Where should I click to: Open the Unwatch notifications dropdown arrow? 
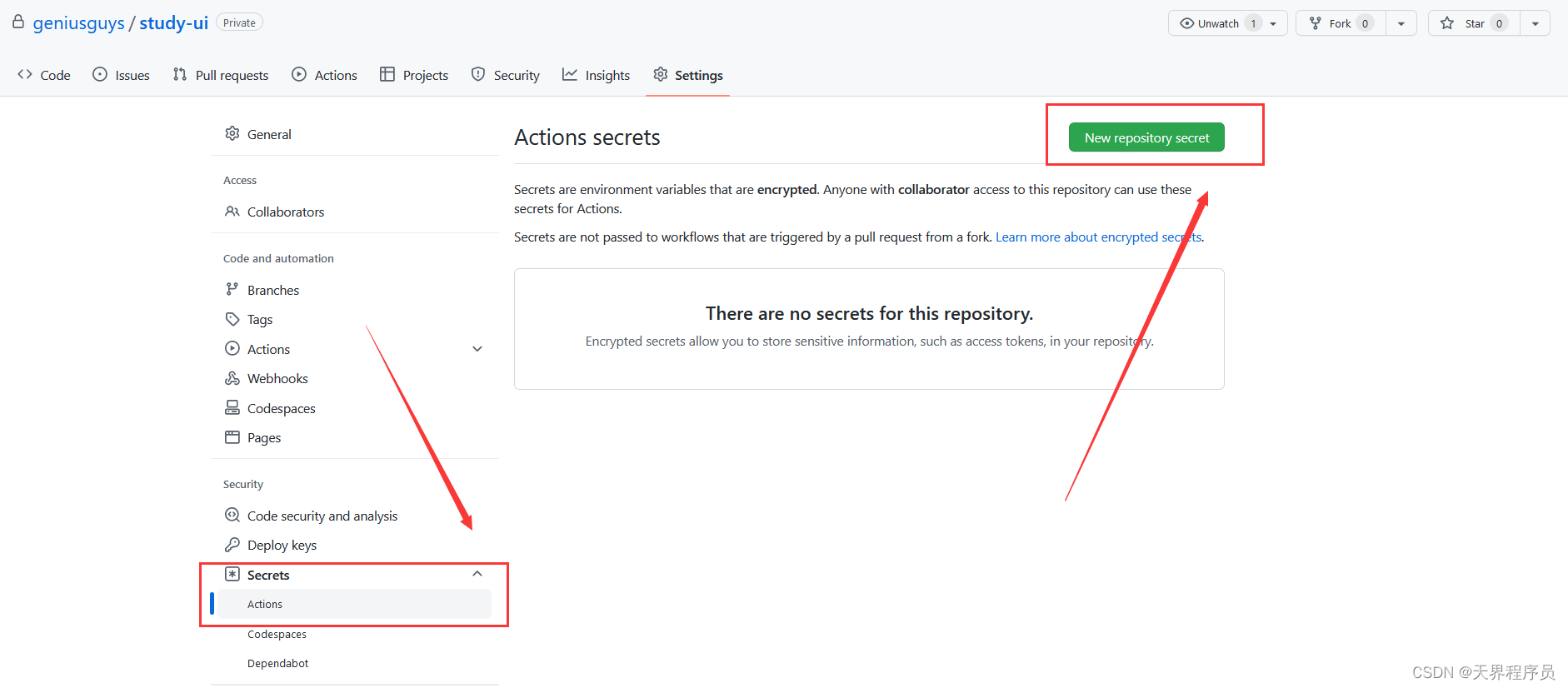[x=1273, y=23]
